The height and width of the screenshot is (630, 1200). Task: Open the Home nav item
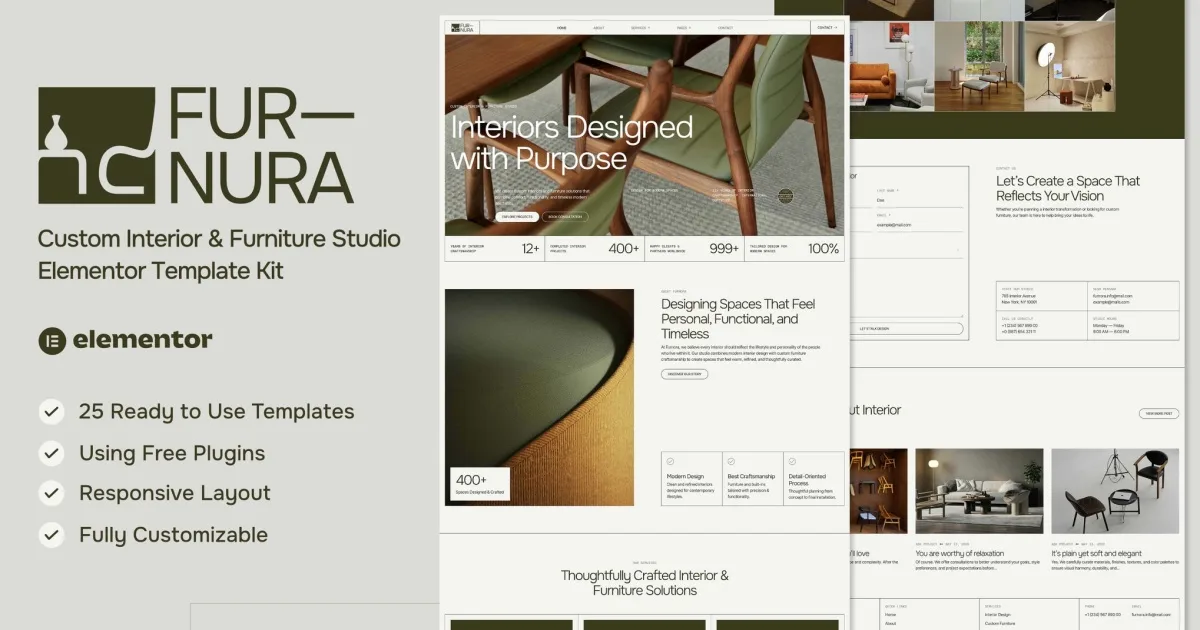pyautogui.click(x=561, y=28)
